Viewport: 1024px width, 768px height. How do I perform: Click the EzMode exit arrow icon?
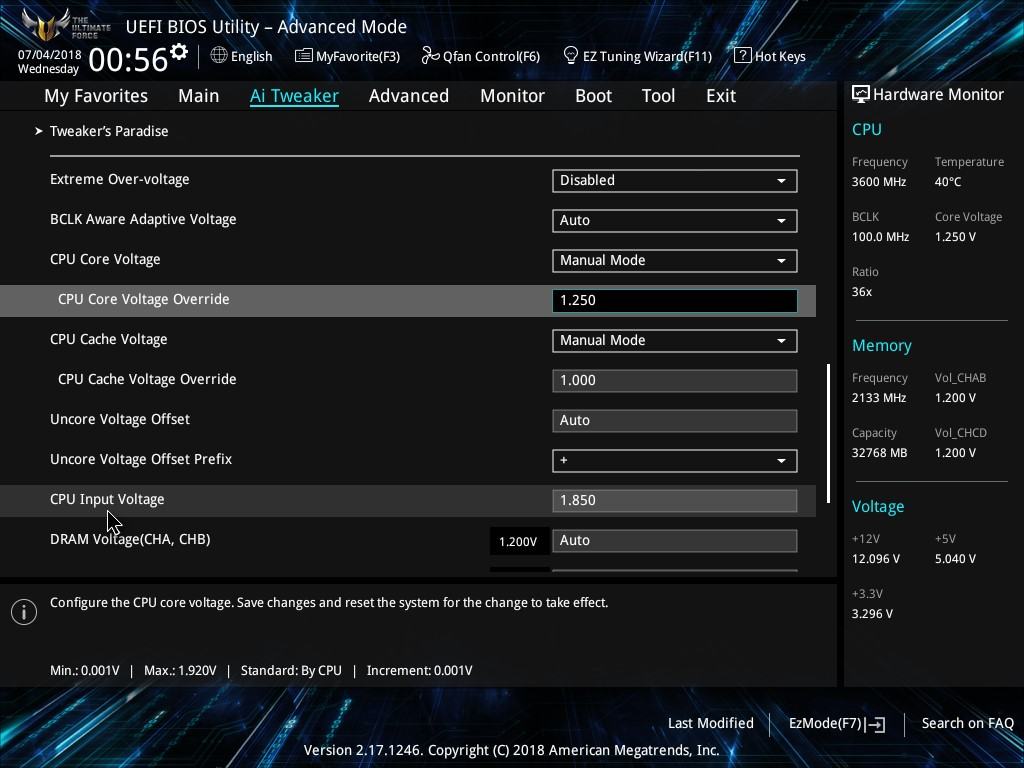tap(875, 724)
